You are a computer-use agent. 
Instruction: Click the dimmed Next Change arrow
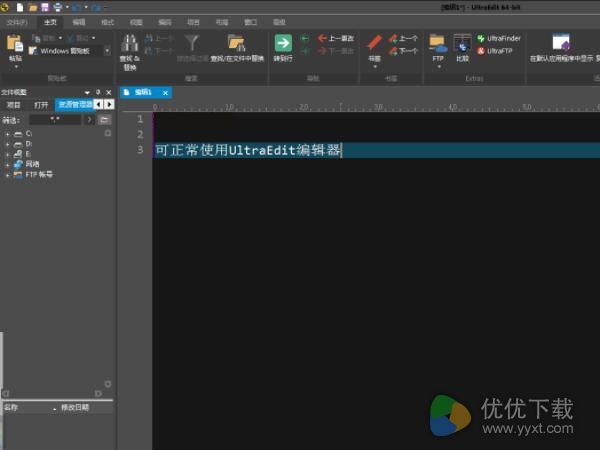(322, 51)
